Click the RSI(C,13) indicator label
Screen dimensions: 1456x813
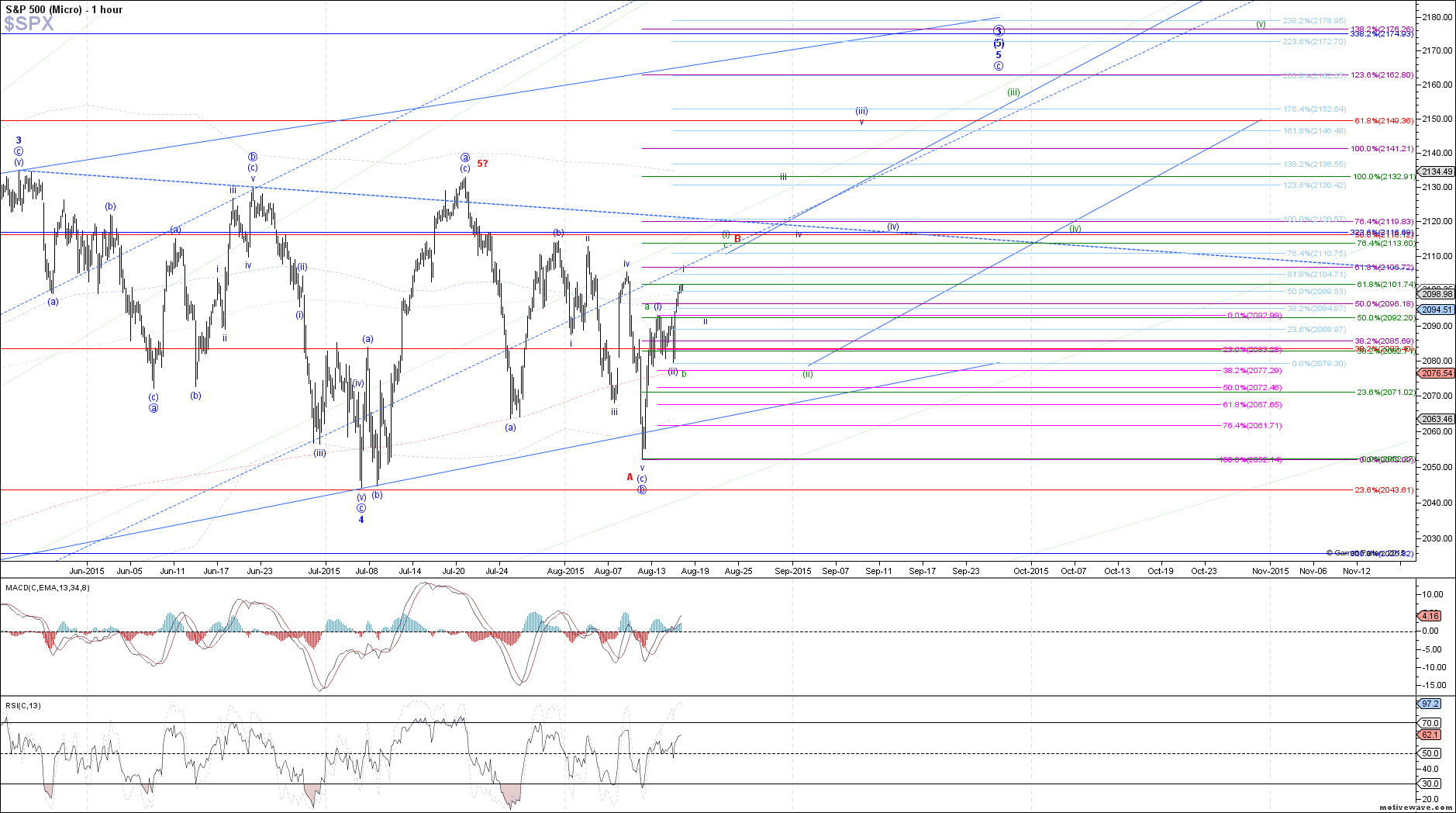[23, 705]
